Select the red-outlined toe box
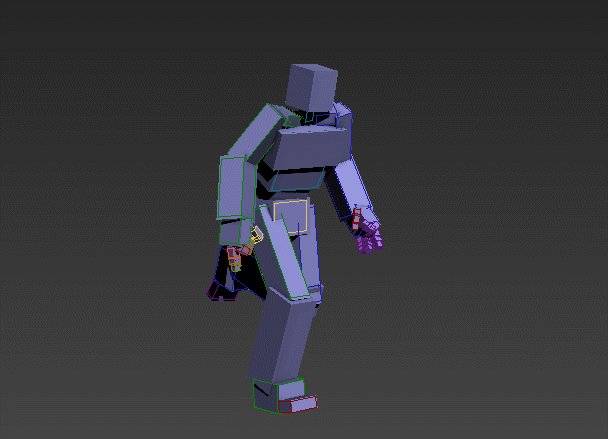The height and width of the screenshot is (439, 608). click(x=298, y=404)
